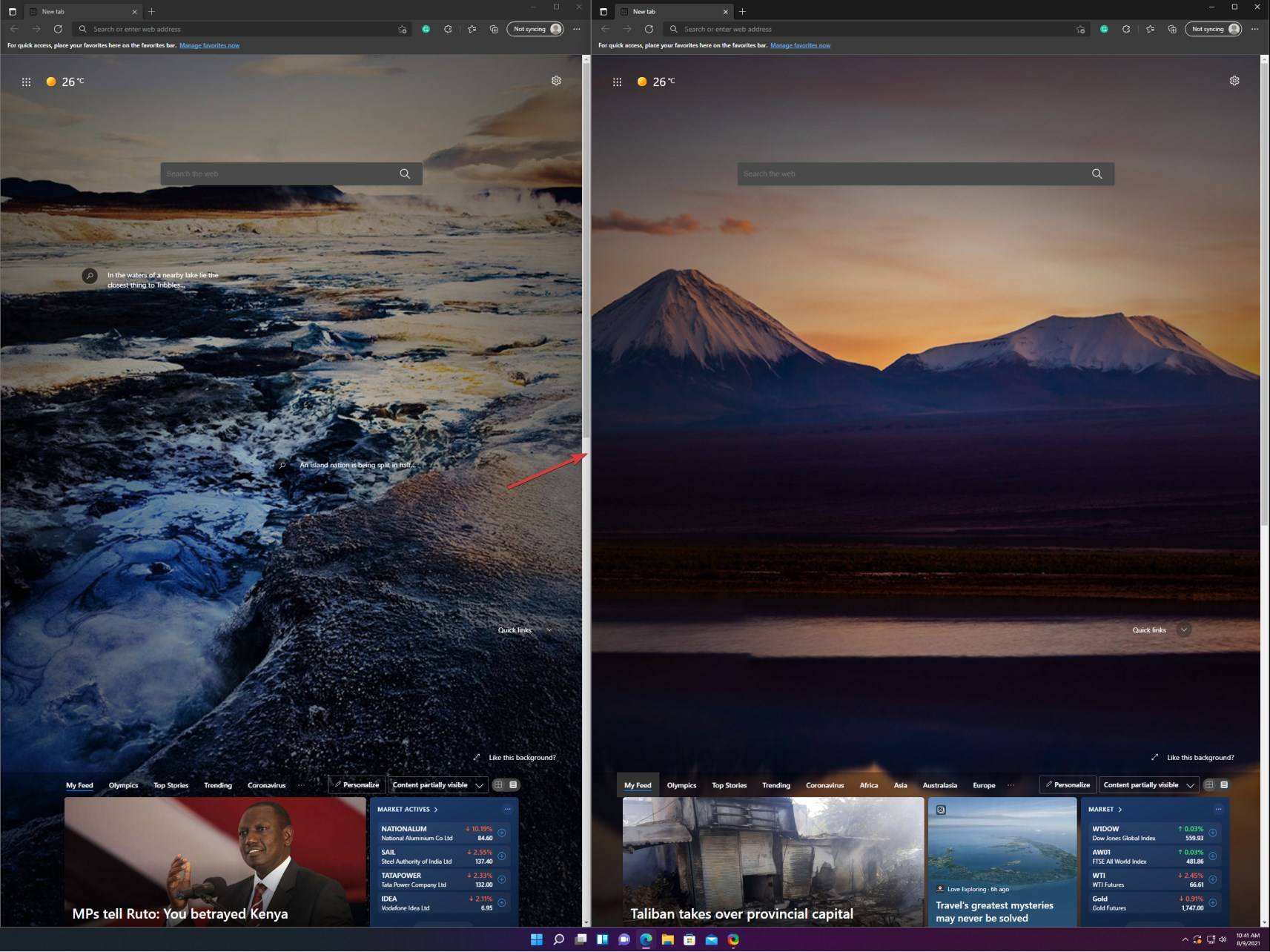Click Manage favorites now link in left window

pyautogui.click(x=209, y=45)
